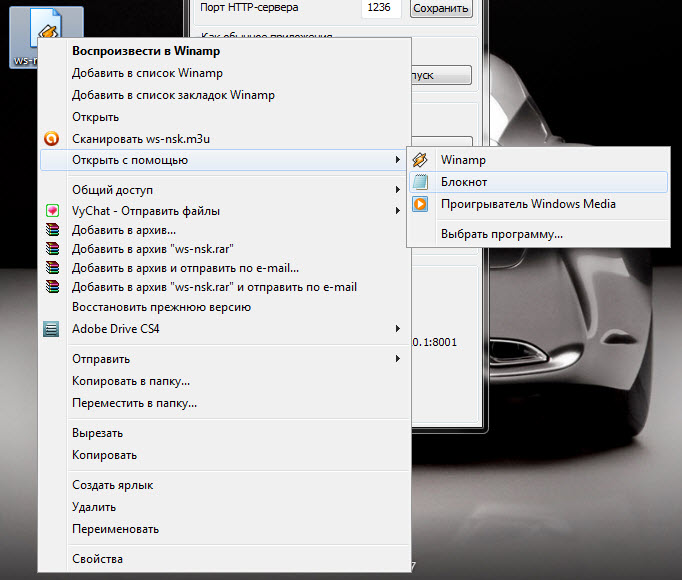682x580 pixels.
Task: Click the VyChat pink heart icon
Action: coord(52,211)
